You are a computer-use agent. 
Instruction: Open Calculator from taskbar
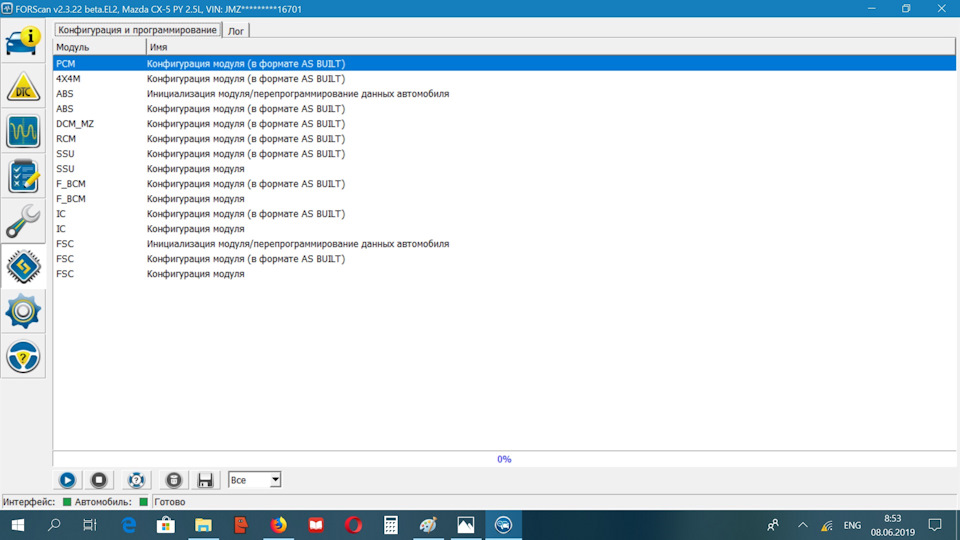coord(391,525)
